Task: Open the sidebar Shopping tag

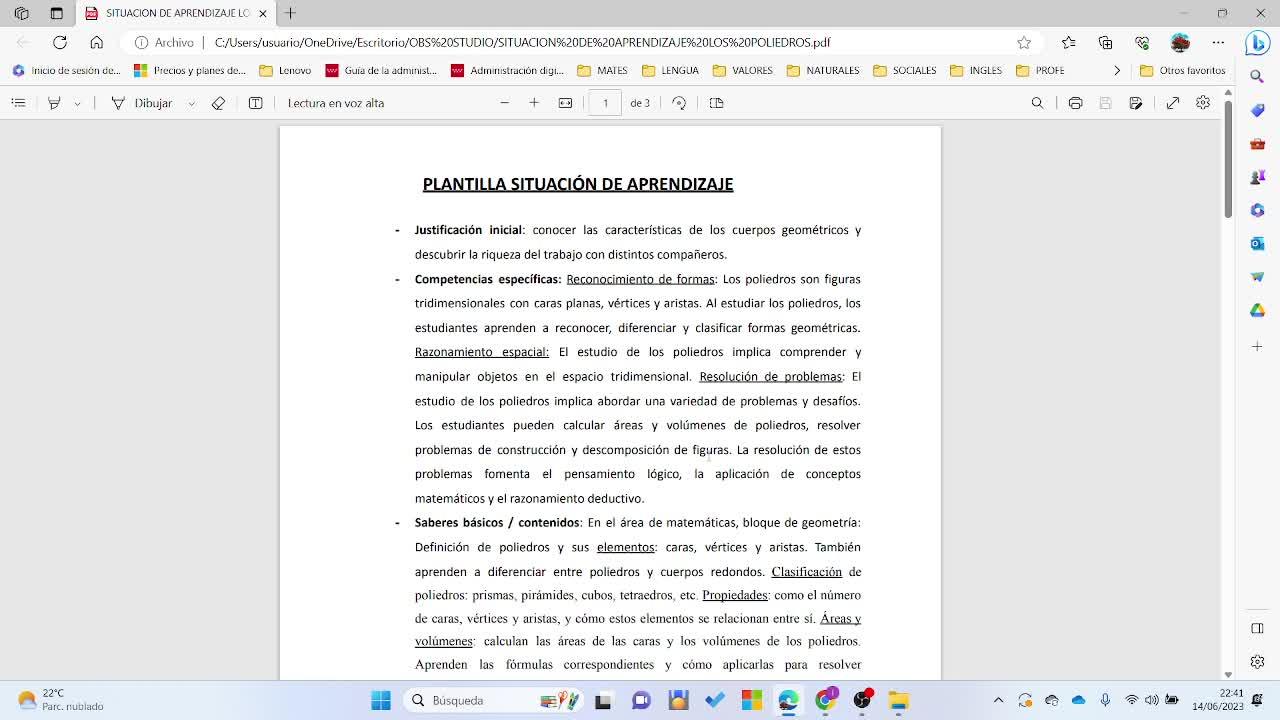Action: coord(1257,110)
